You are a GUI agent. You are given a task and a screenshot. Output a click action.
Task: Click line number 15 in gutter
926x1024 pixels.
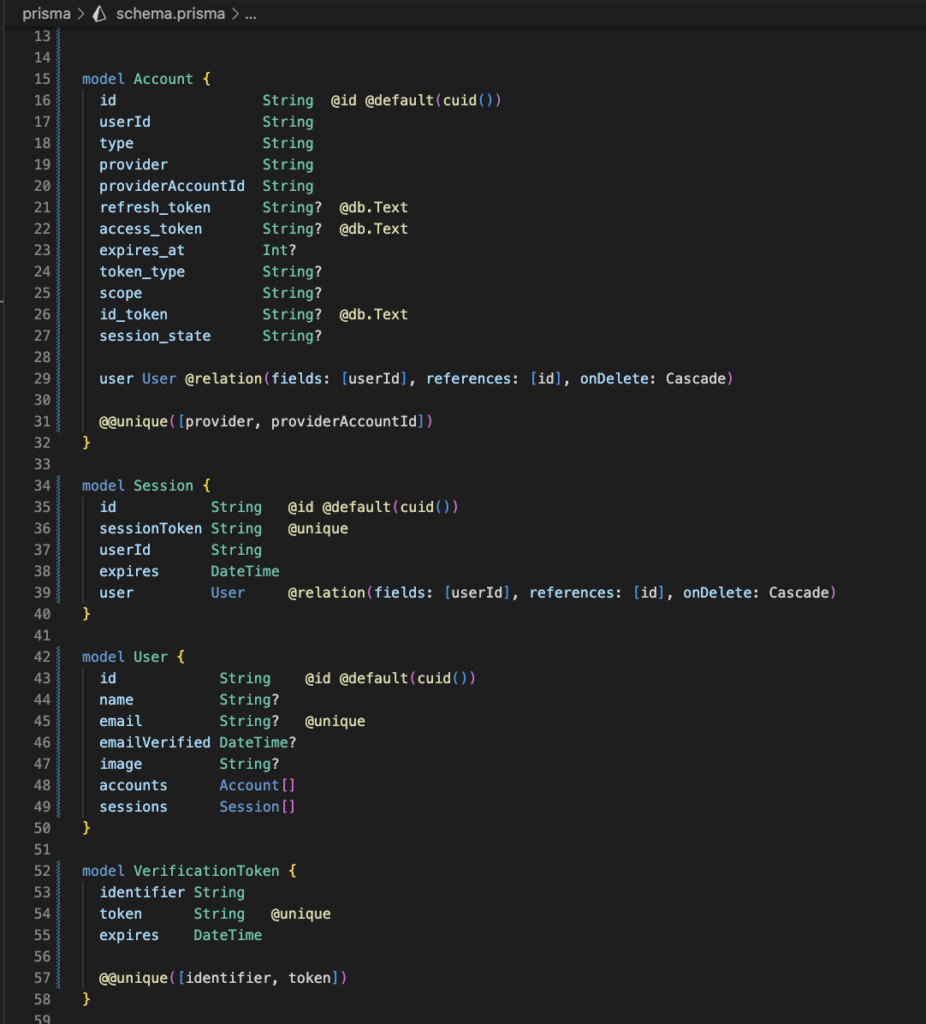pos(42,79)
